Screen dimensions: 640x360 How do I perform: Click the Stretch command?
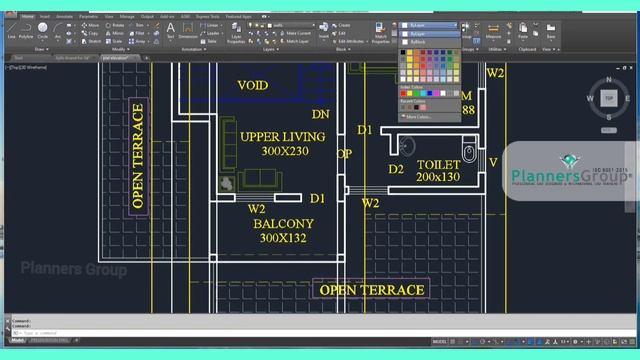[x=91, y=41]
